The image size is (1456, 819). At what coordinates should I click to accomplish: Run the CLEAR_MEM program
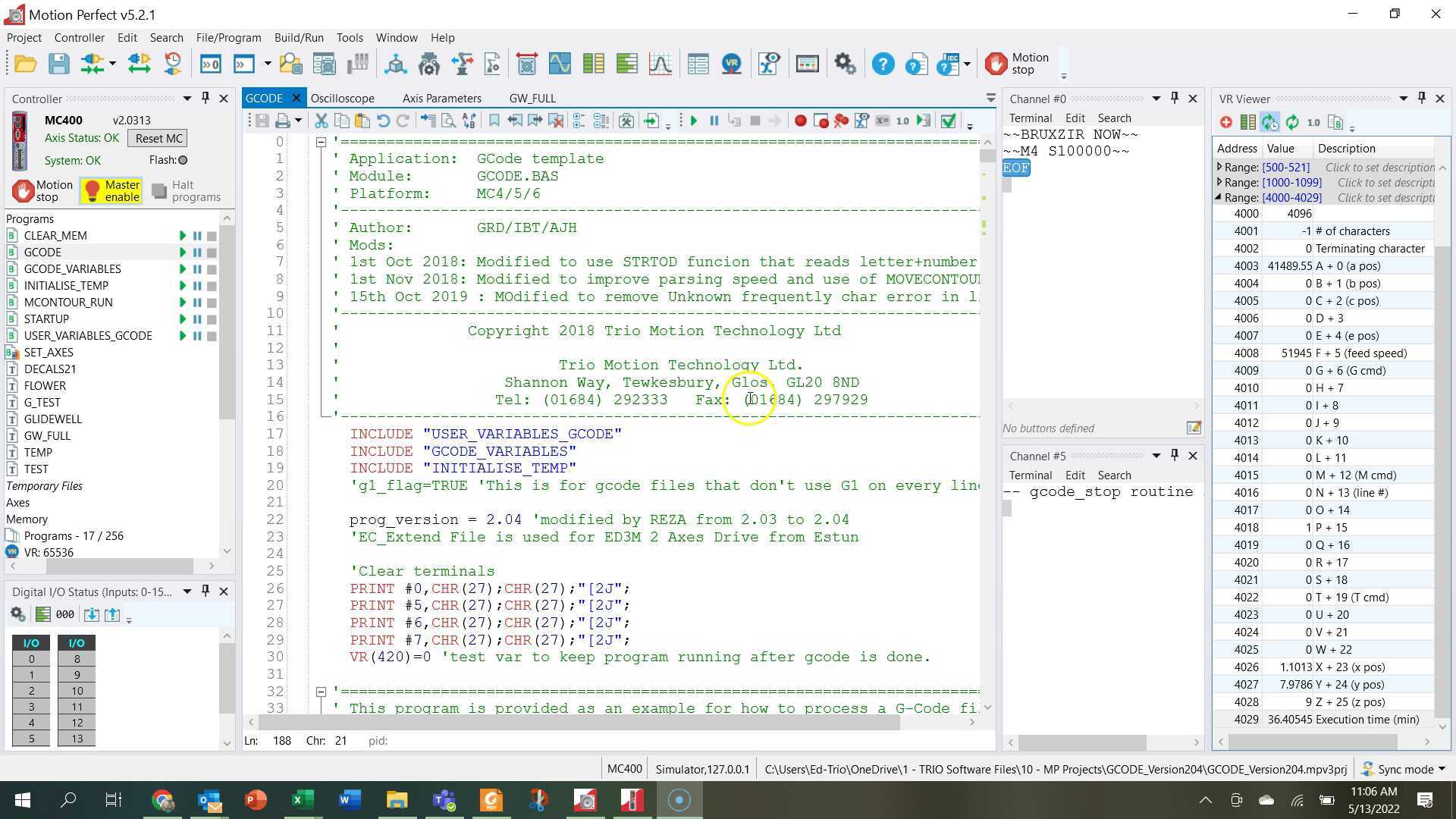182,236
